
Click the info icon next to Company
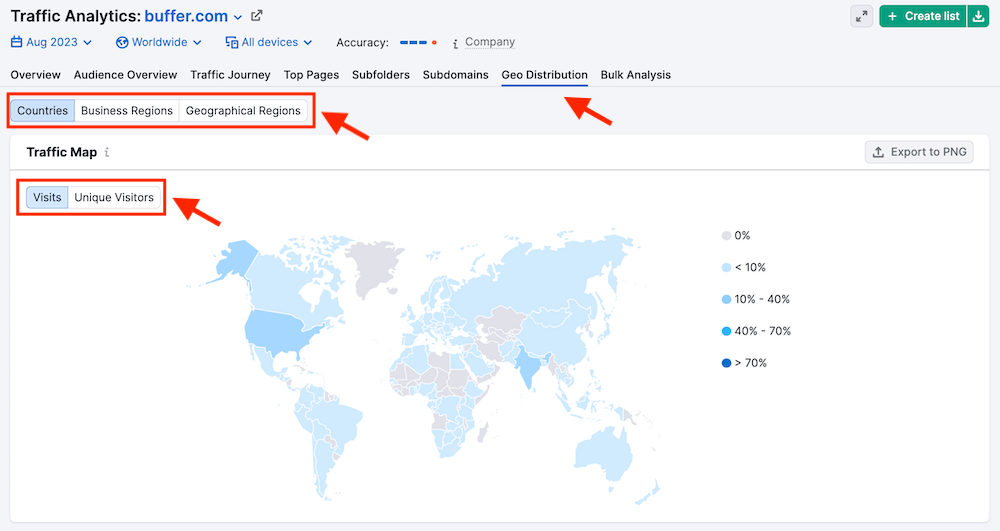click(456, 43)
